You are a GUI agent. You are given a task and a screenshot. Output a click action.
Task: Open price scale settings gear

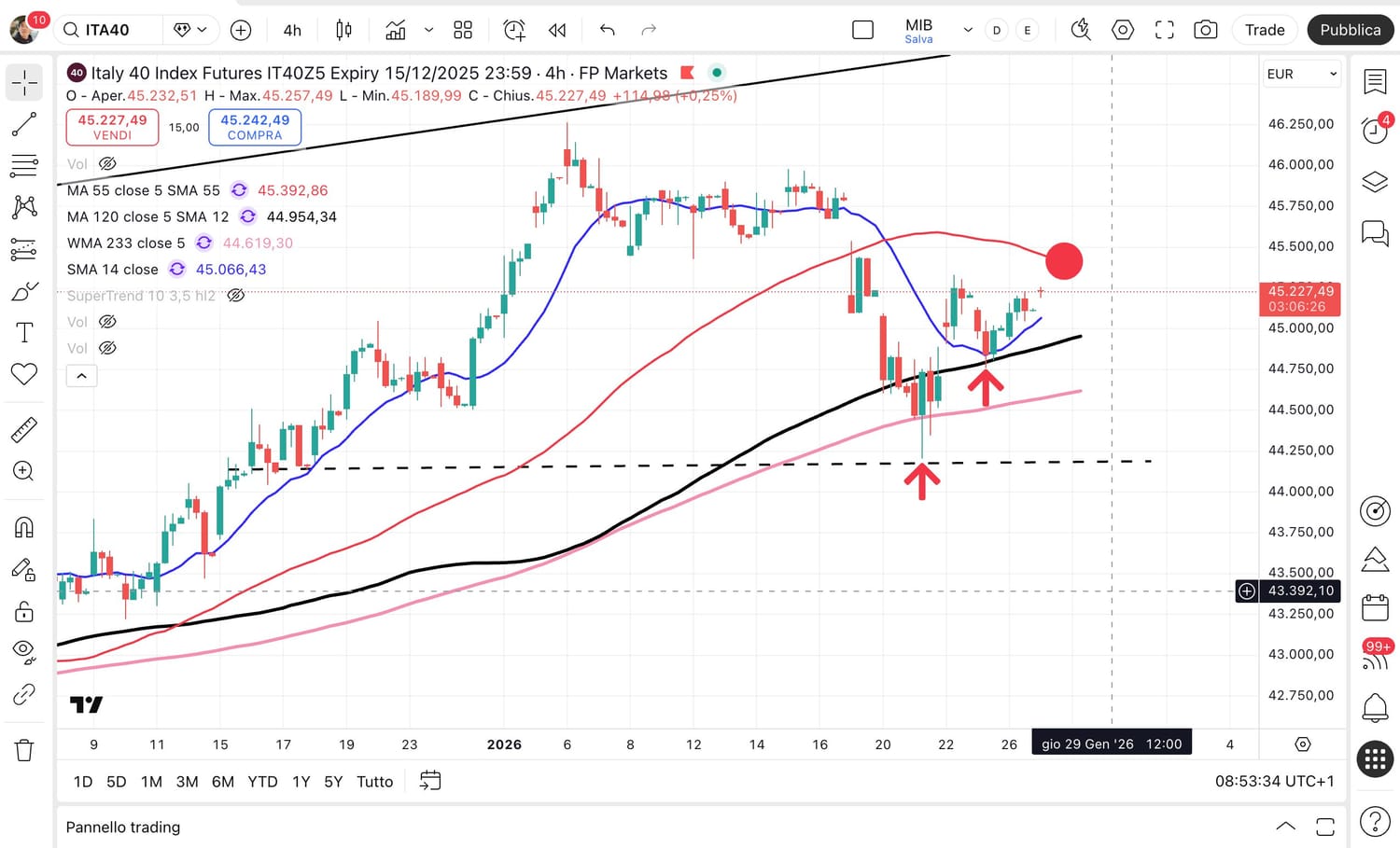[1303, 744]
